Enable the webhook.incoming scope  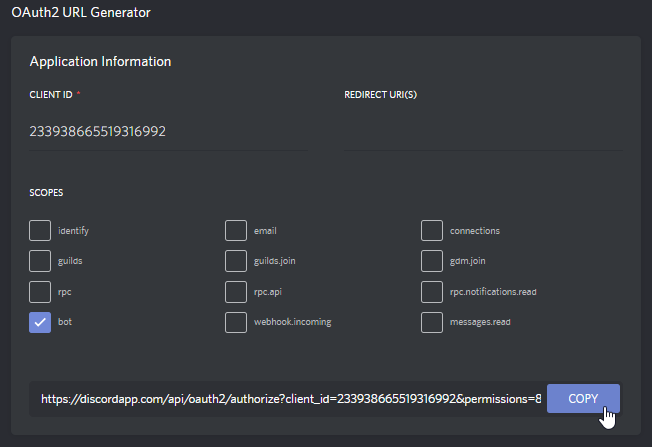tap(236, 322)
